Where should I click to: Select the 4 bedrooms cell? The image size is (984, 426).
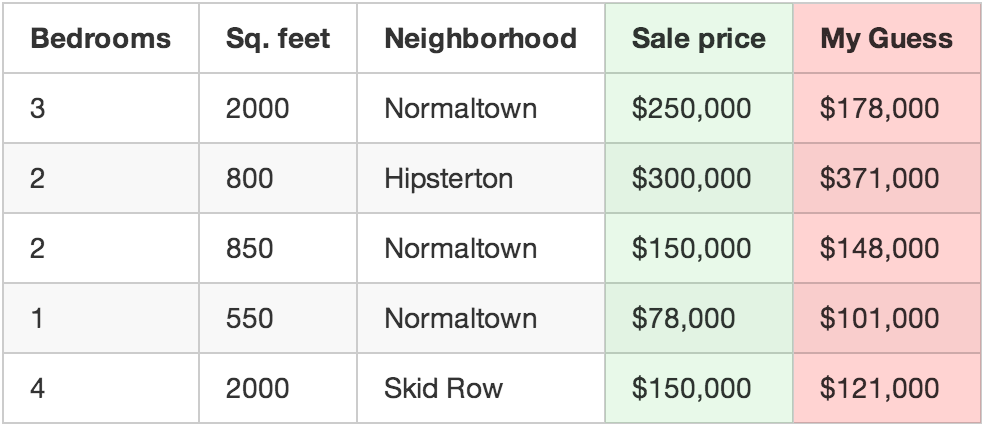point(38,388)
